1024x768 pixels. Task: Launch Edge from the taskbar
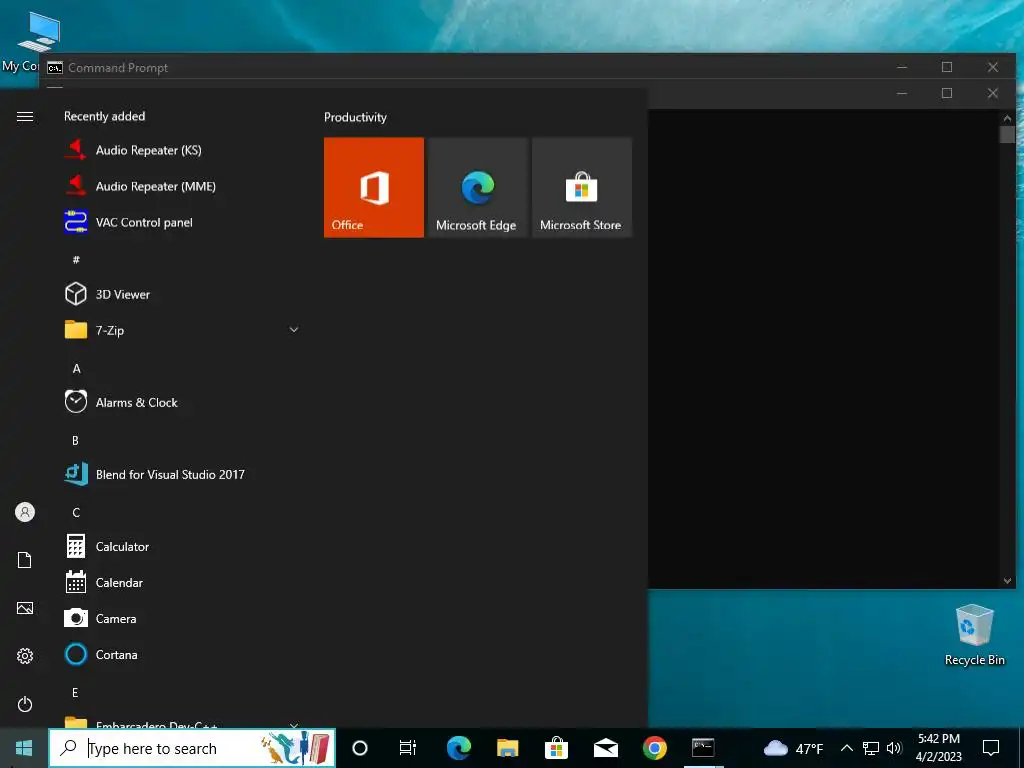point(458,748)
